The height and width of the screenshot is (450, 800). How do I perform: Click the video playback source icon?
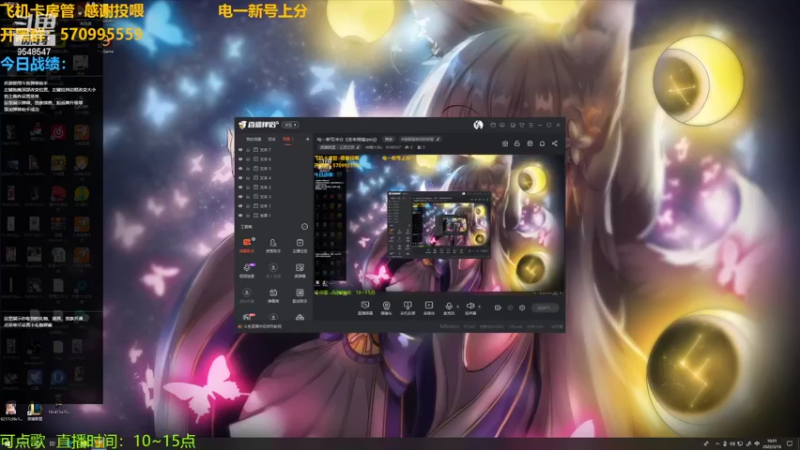coord(429,307)
